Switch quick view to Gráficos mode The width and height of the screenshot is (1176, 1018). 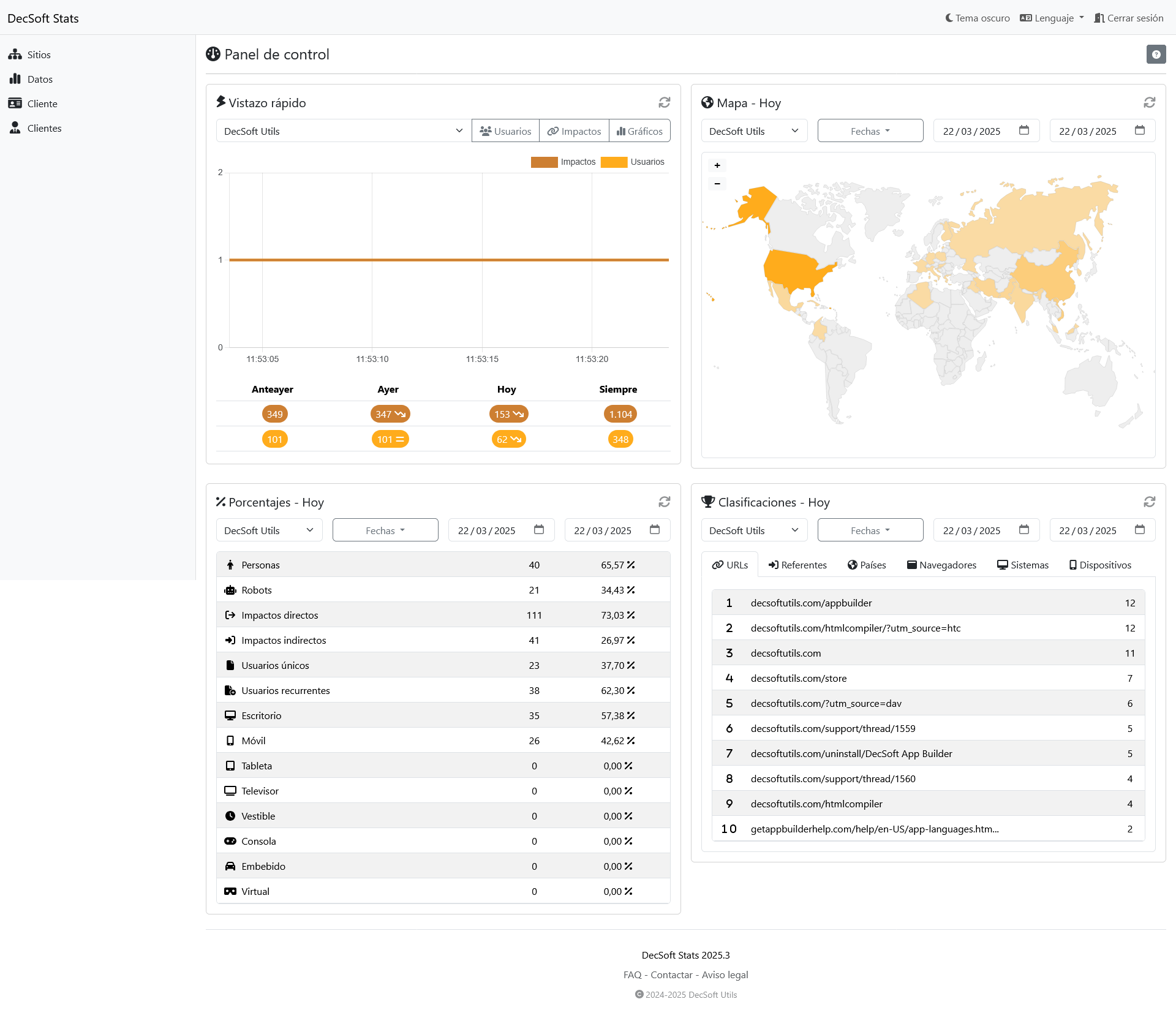click(x=639, y=130)
